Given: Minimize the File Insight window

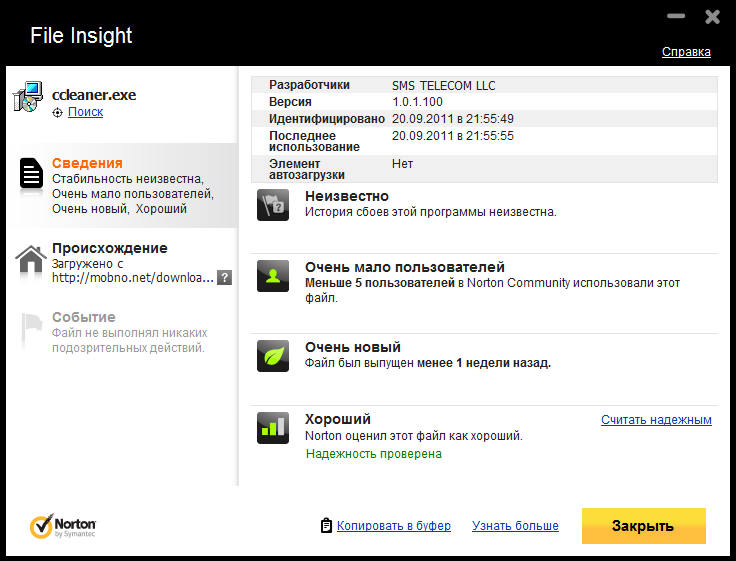Looking at the screenshot, I should (676, 16).
